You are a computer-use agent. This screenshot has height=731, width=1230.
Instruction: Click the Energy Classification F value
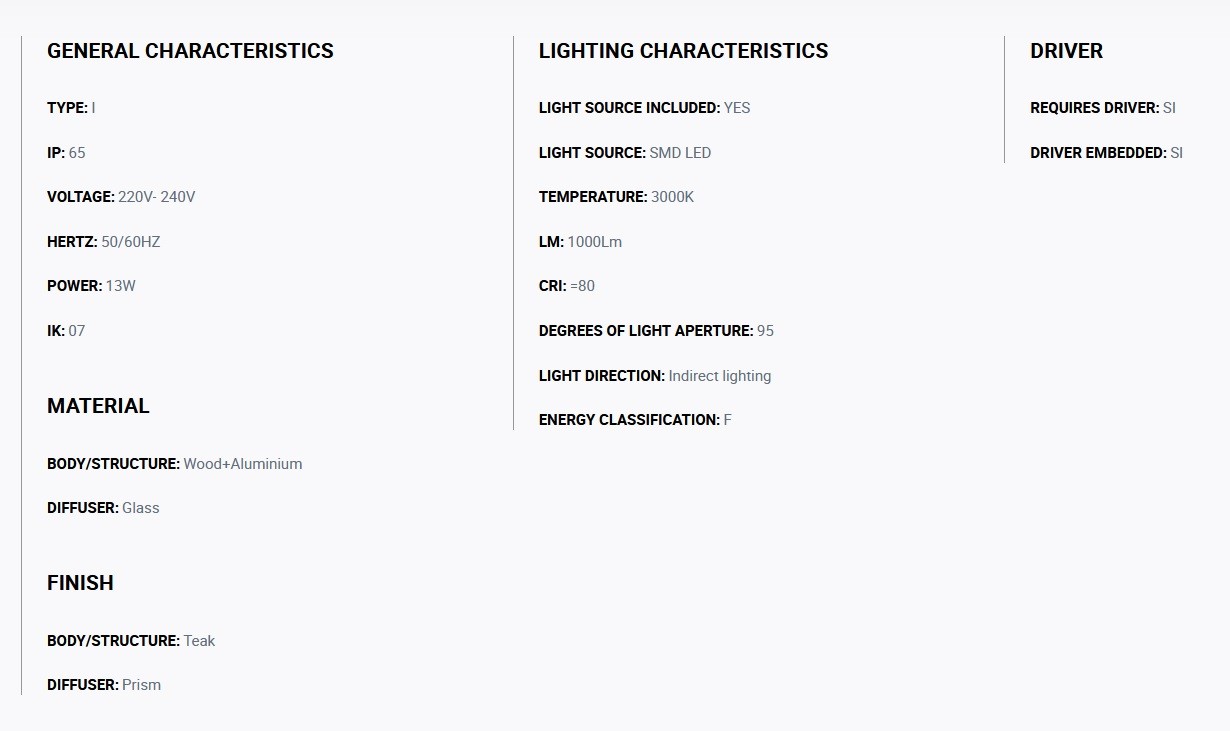[728, 420]
